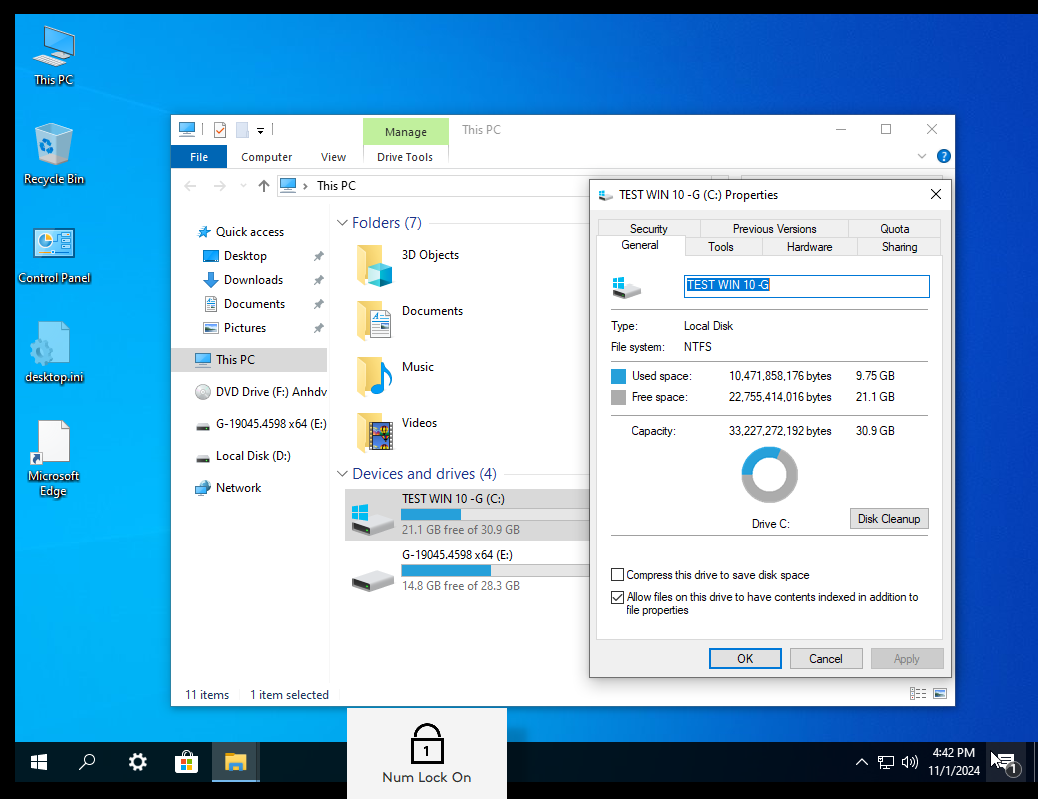Open the File menu in Explorer
The image size is (1038, 799).
199,157
